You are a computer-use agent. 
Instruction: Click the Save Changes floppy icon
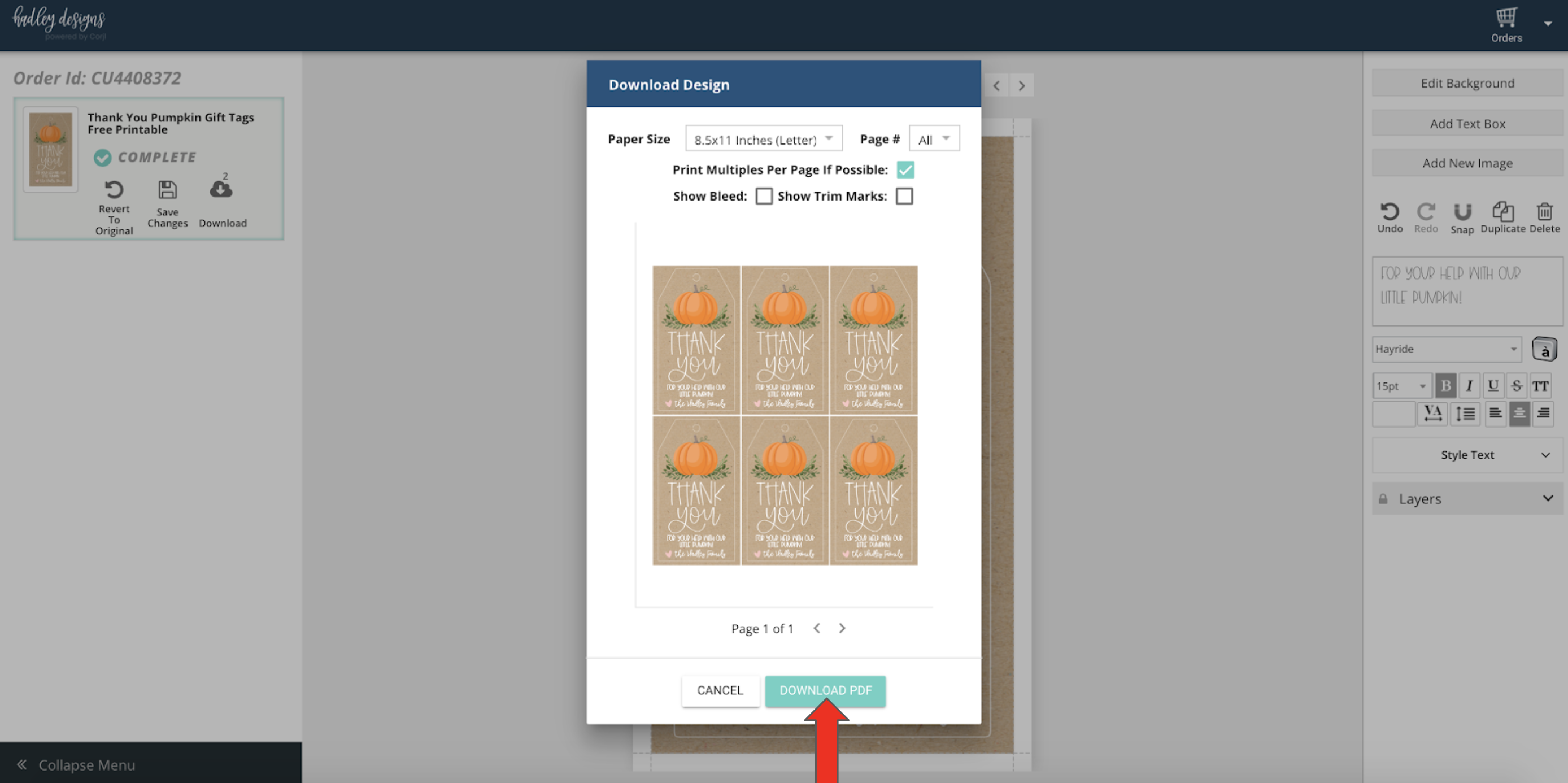tap(167, 190)
